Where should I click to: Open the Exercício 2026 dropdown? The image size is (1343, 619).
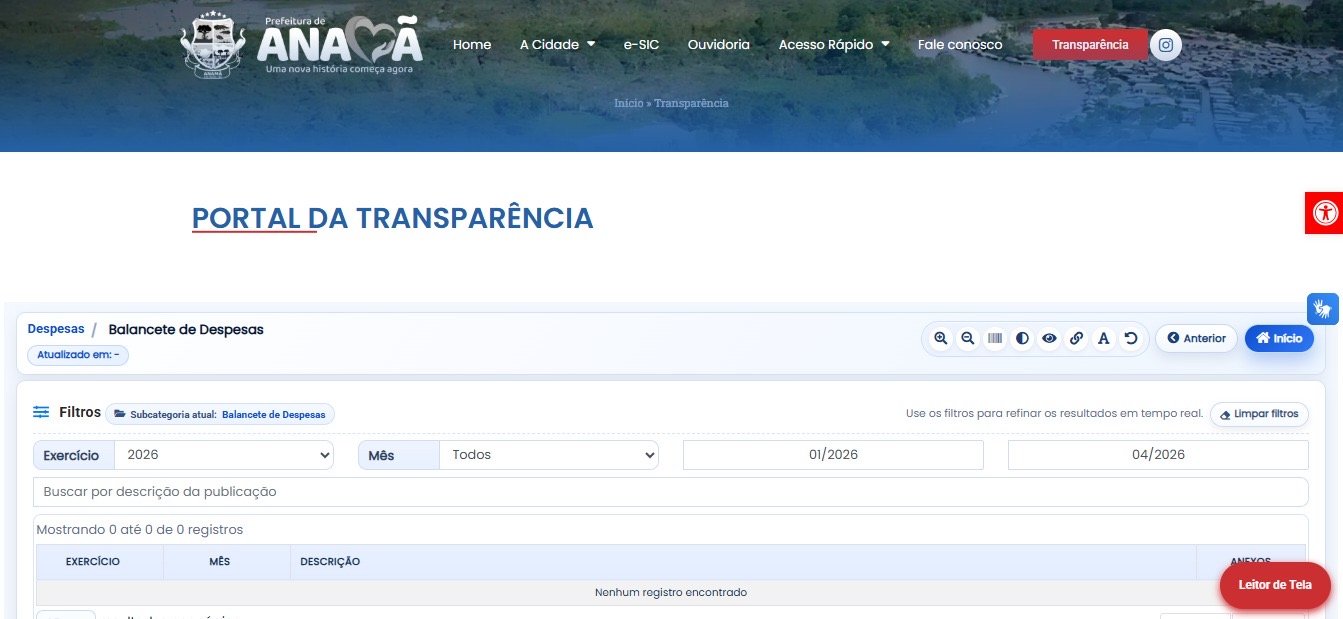(x=223, y=455)
